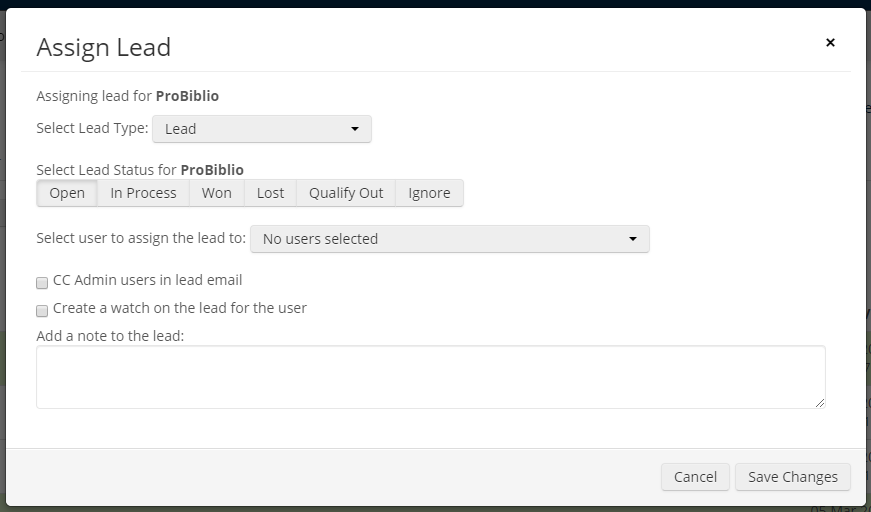The image size is (871, 512).
Task: Set lead status to Ignore
Action: point(429,193)
